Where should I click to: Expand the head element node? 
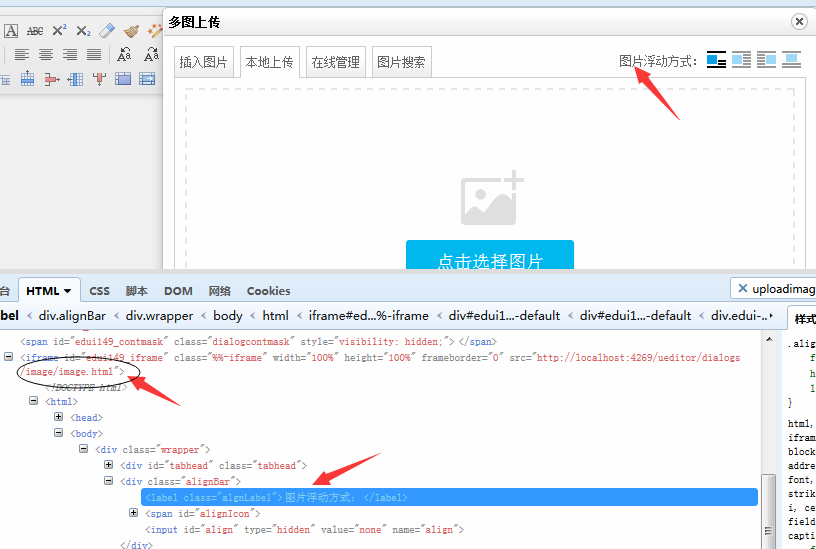pos(58,417)
